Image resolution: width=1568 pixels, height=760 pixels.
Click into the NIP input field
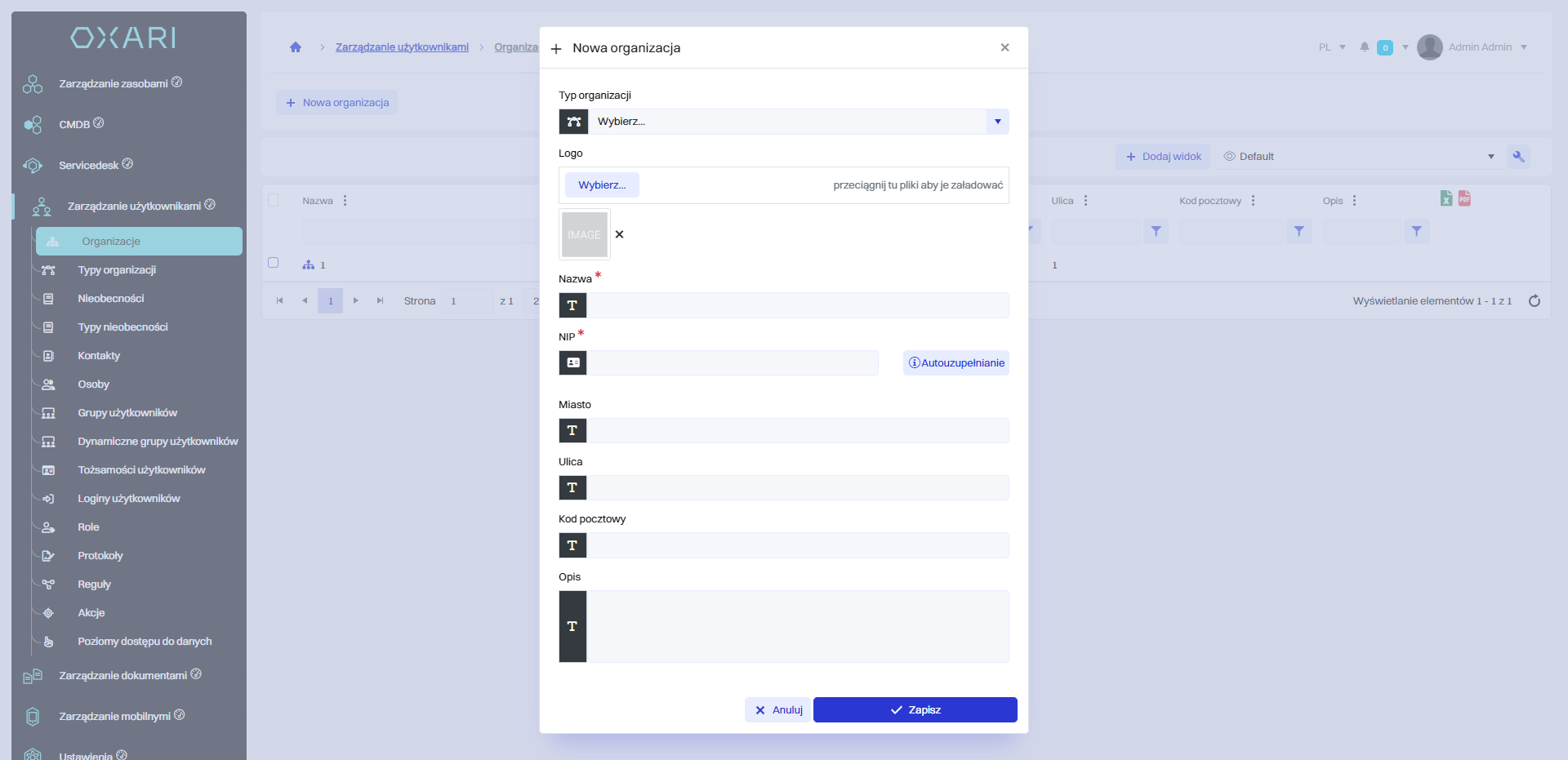pos(732,363)
